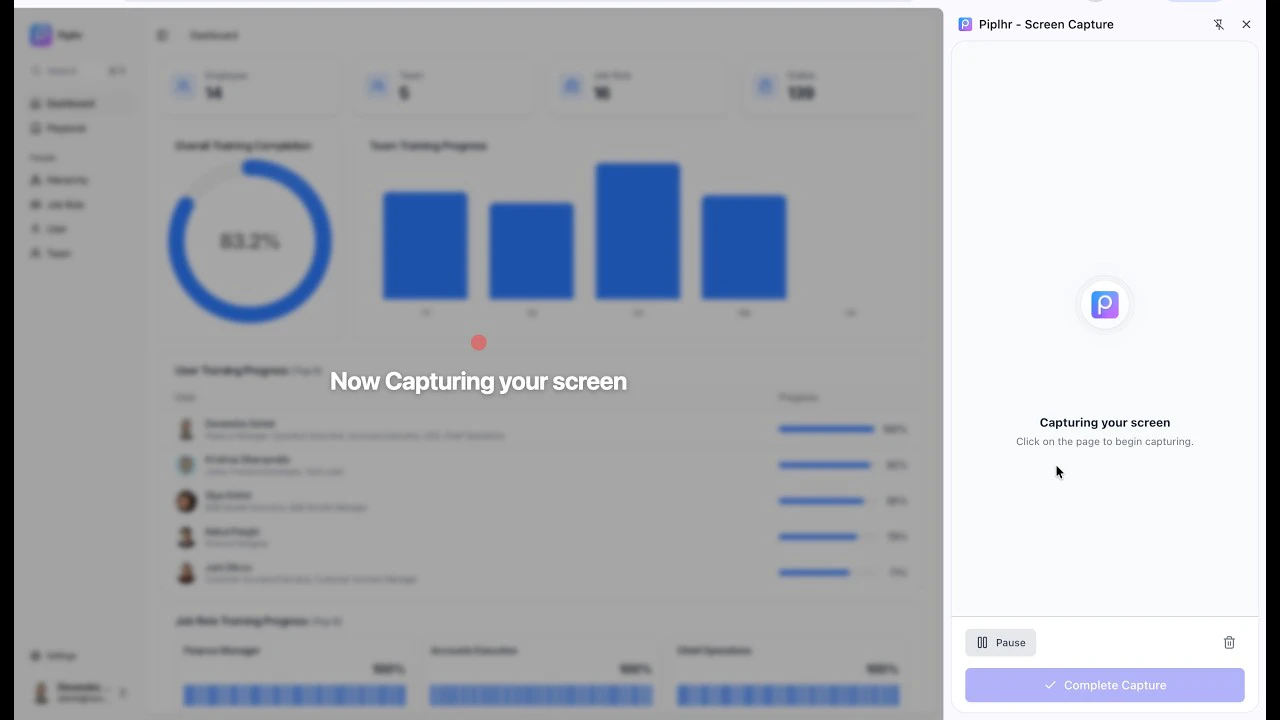Image resolution: width=1280 pixels, height=720 pixels.
Task: Open Dashboard in the blurred sidebar
Action: tap(71, 104)
